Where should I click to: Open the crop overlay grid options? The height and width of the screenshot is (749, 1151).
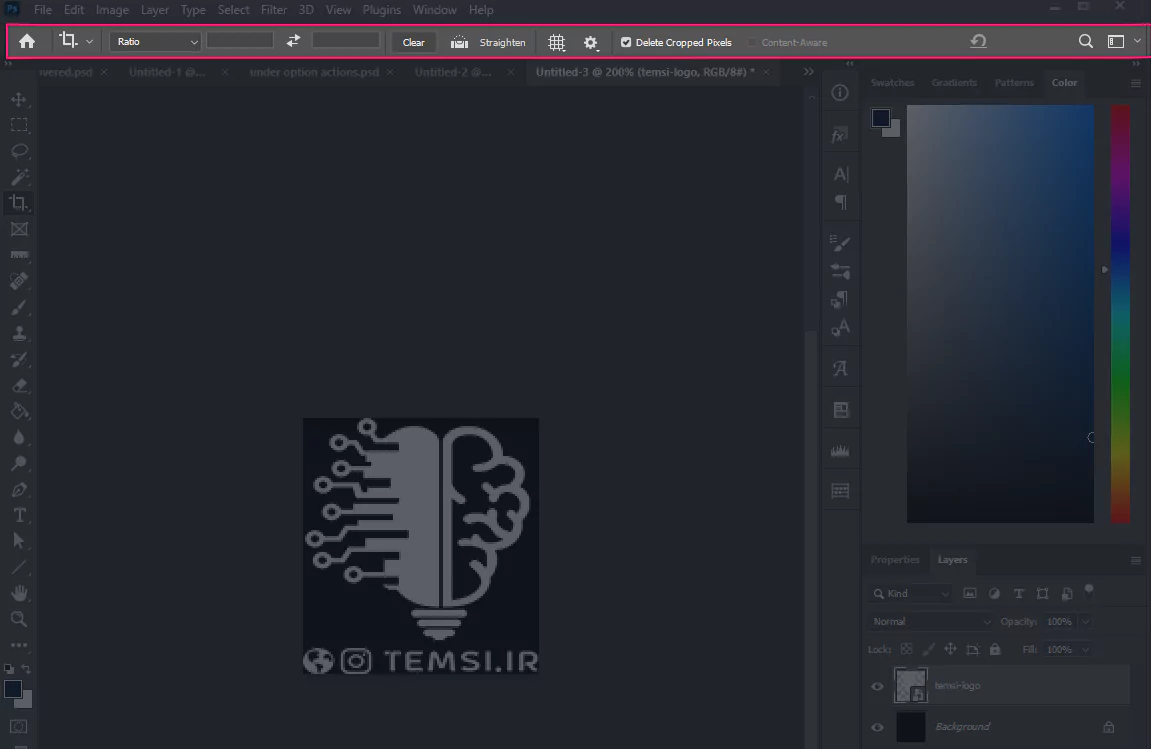[x=556, y=43]
